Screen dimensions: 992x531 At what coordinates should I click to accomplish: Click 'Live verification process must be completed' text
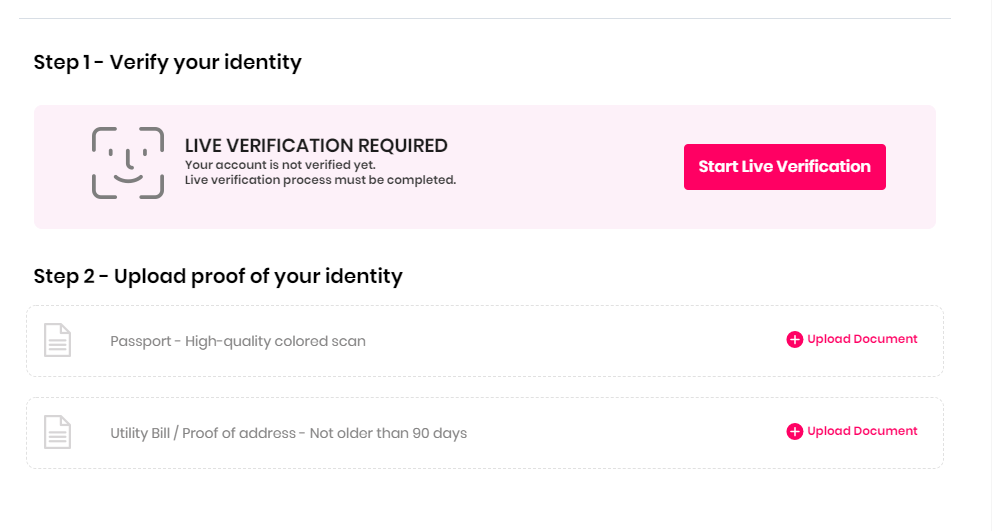tap(320, 180)
